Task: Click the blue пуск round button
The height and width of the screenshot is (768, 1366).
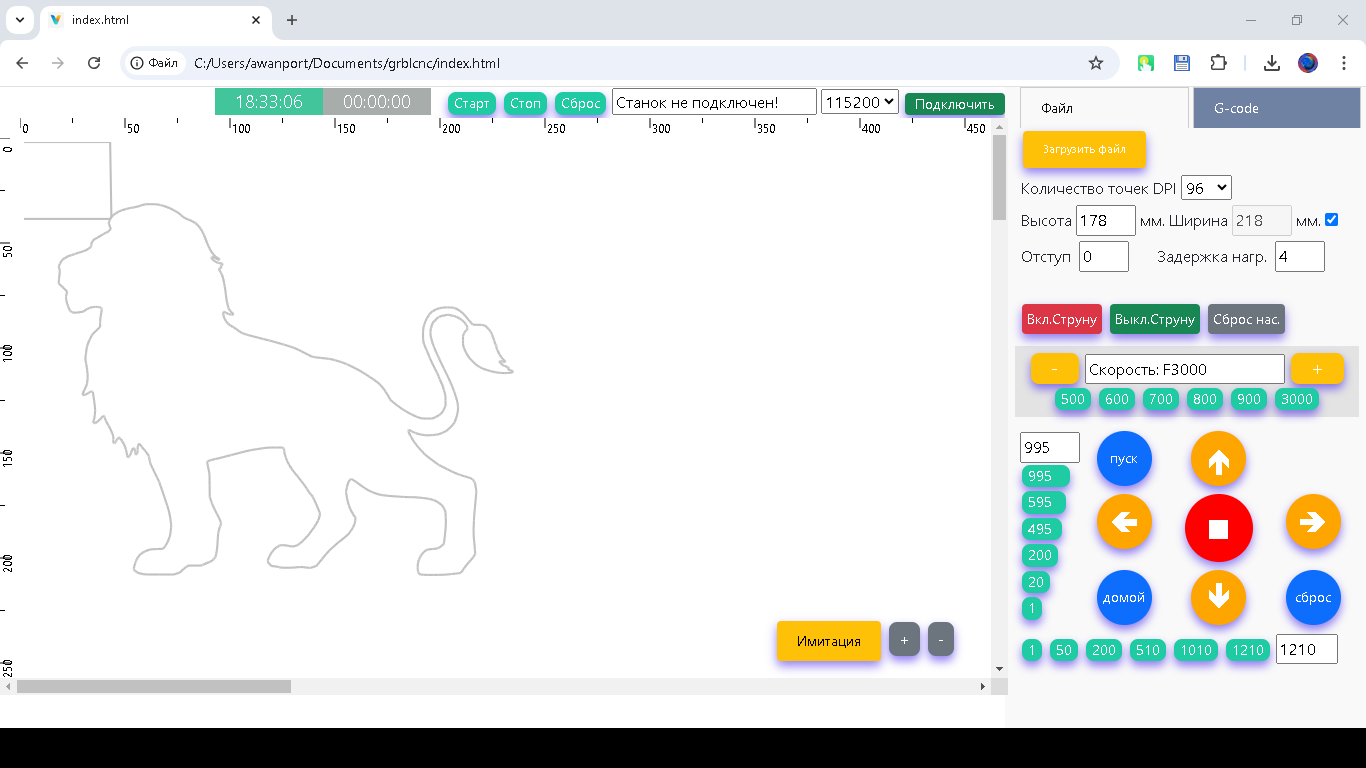Action: [1124, 459]
